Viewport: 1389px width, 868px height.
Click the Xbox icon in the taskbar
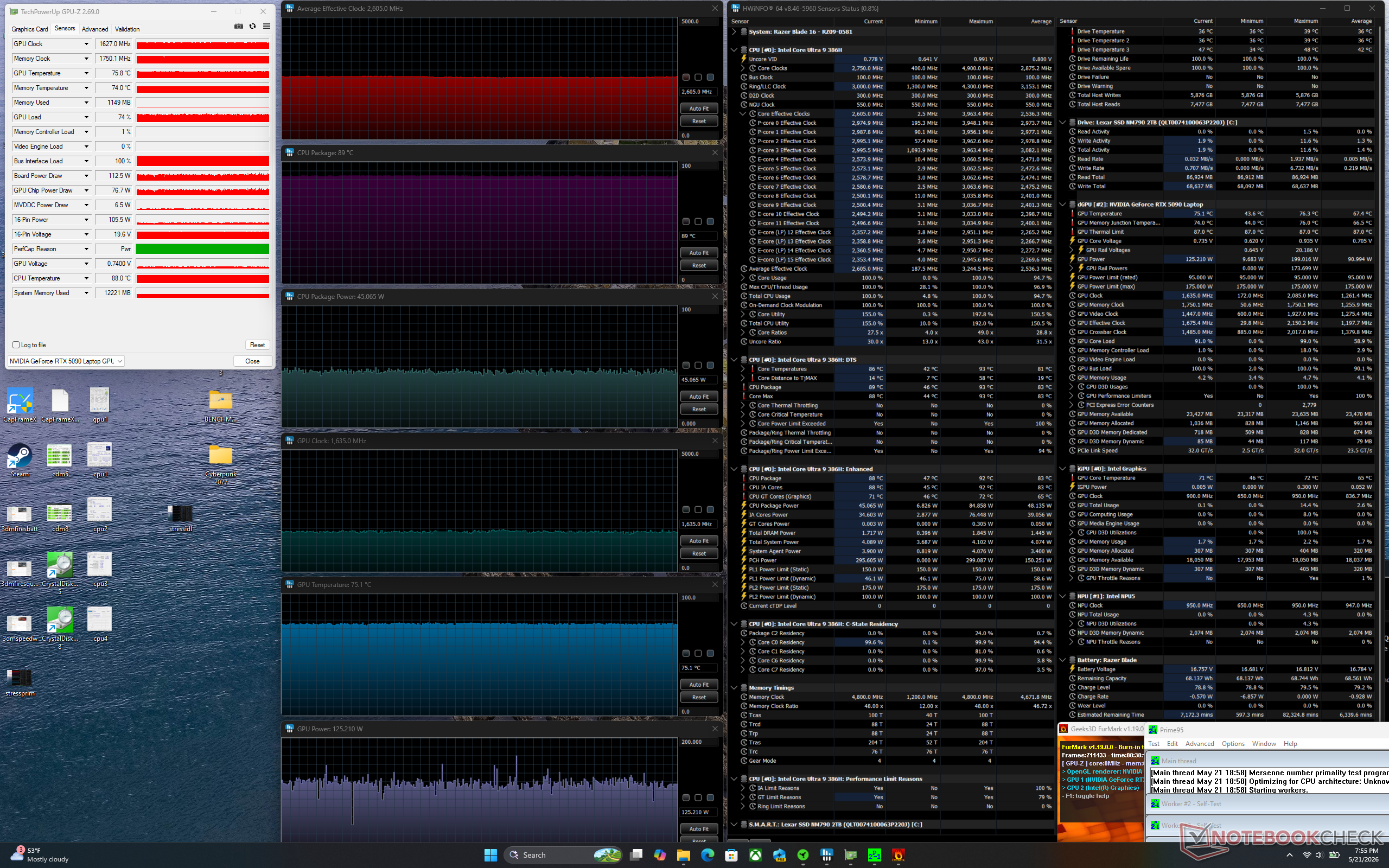755,855
